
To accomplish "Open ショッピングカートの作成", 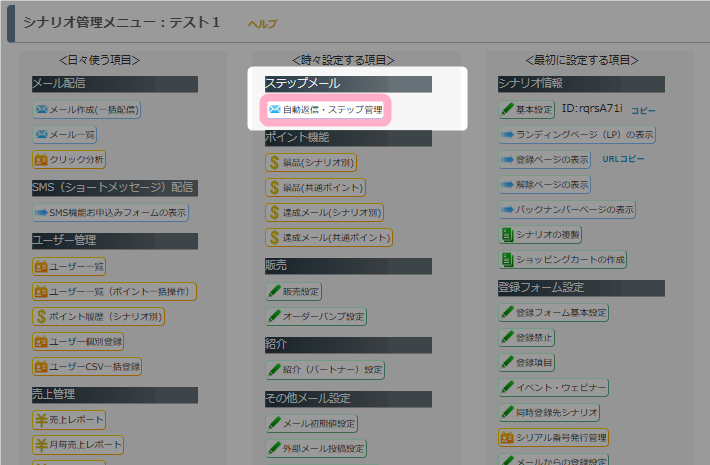I will click(562, 260).
